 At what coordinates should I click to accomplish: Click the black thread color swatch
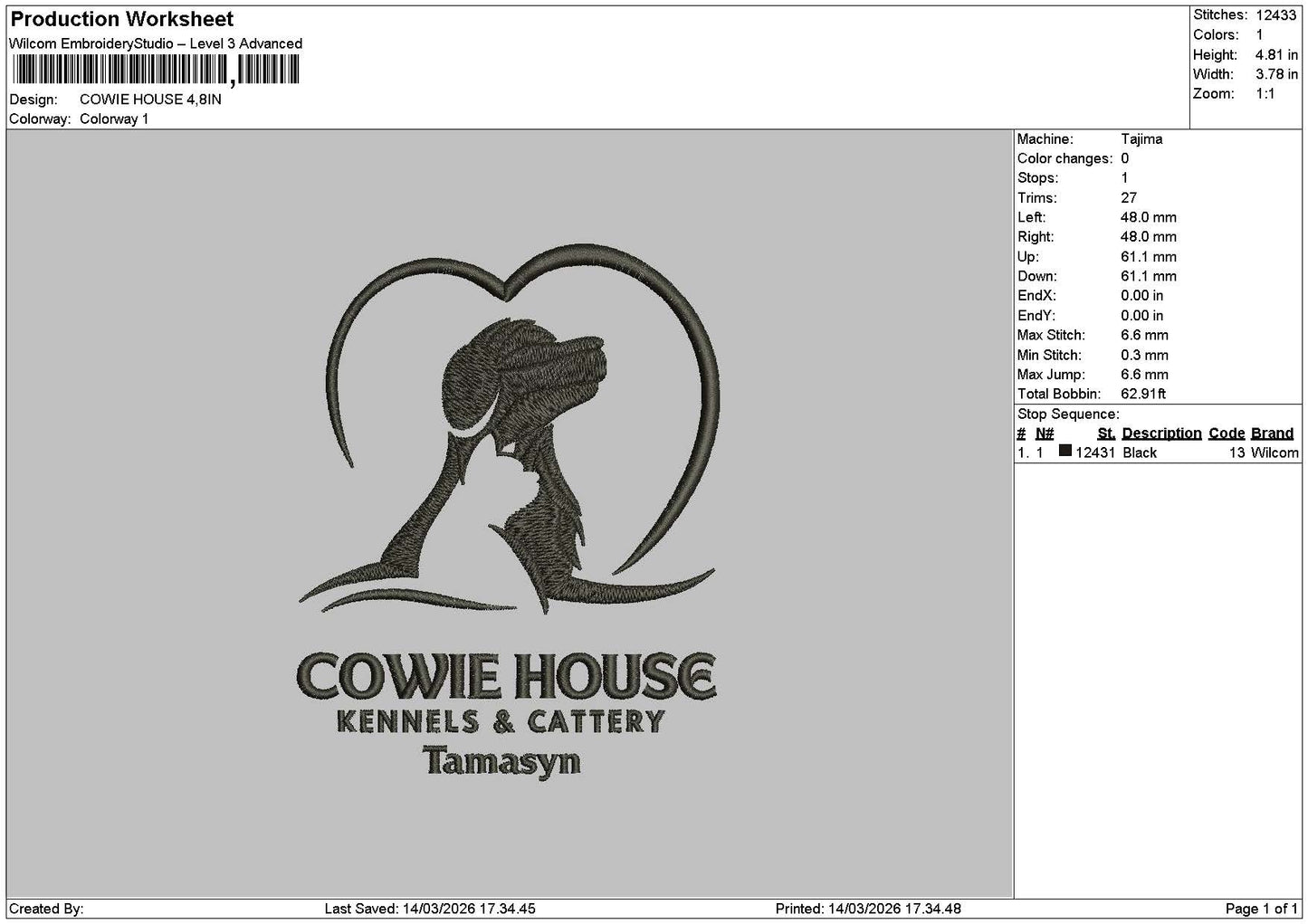tap(1065, 452)
